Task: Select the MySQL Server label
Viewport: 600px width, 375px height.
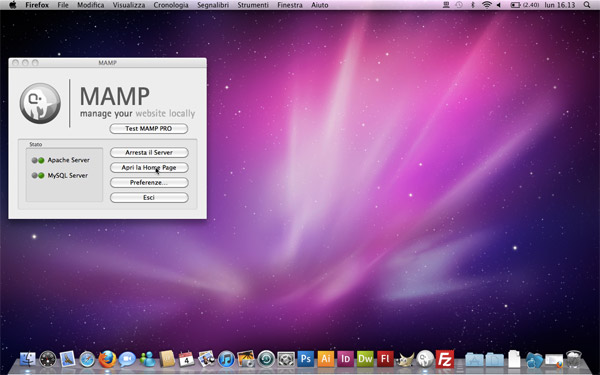Action: point(68,175)
